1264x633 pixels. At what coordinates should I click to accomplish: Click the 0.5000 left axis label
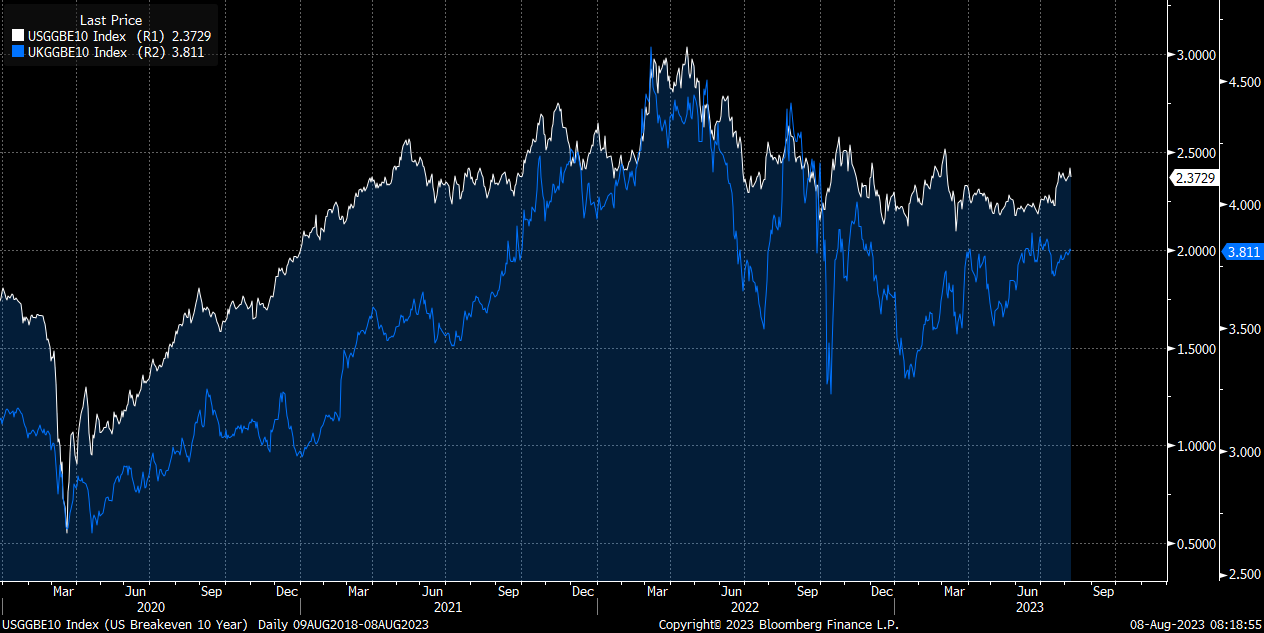(x=1198, y=545)
